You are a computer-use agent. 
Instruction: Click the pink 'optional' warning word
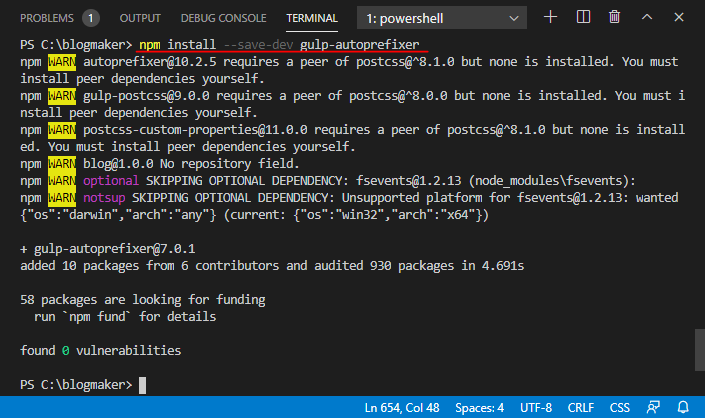(x=111, y=181)
